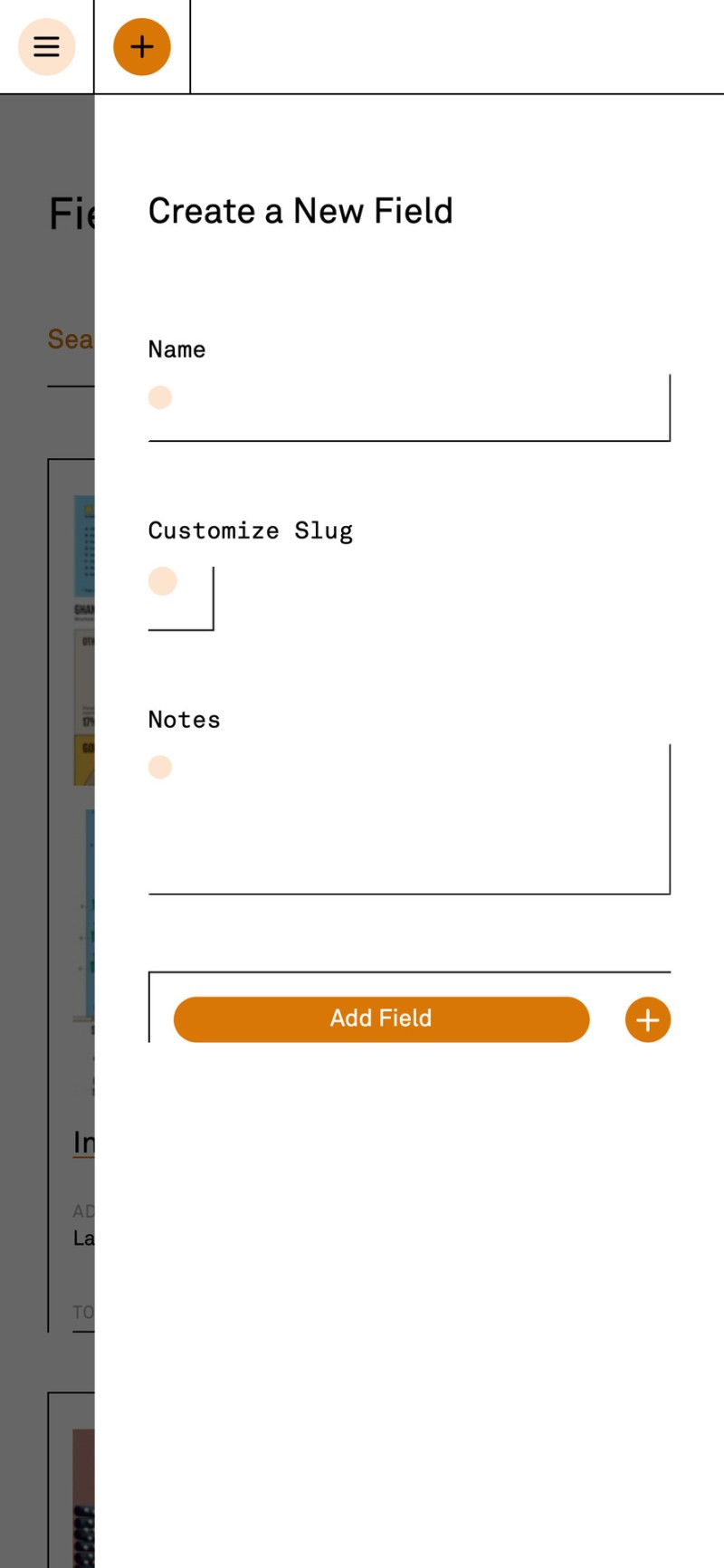Open the hamburger menu

pyautogui.click(x=46, y=46)
